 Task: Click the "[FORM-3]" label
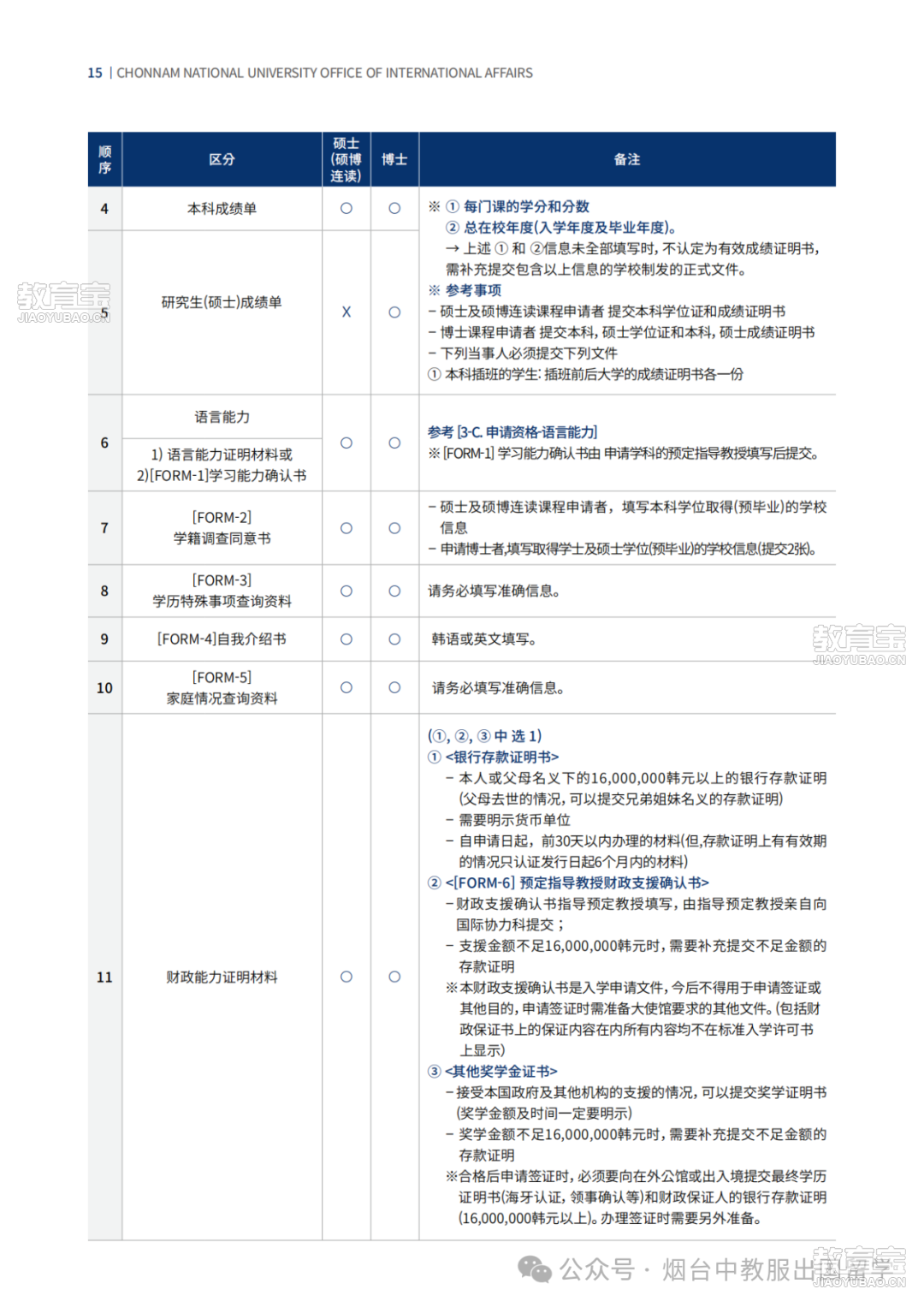[222, 580]
